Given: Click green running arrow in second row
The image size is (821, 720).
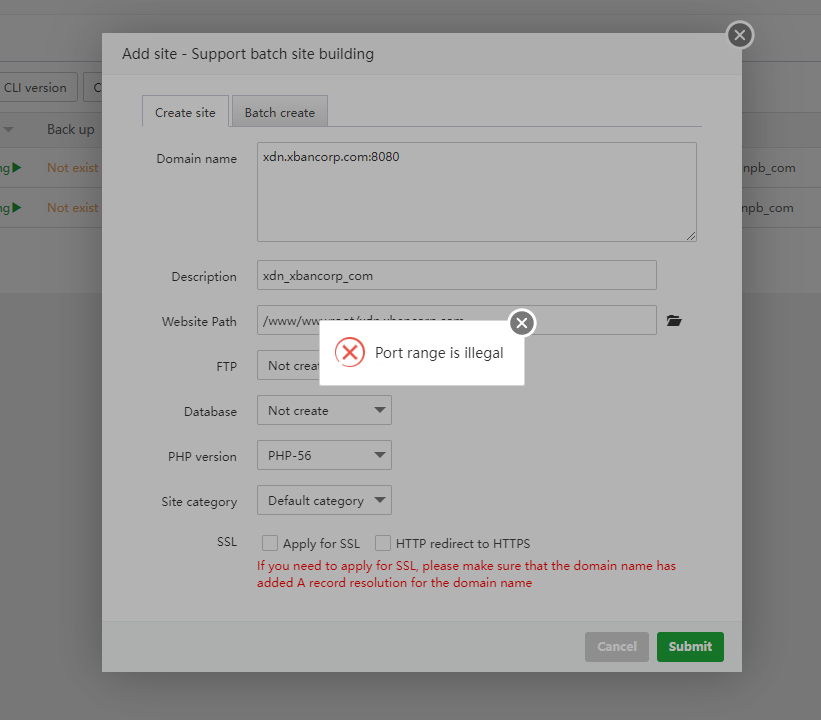Looking at the screenshot, I should [17, 208].
